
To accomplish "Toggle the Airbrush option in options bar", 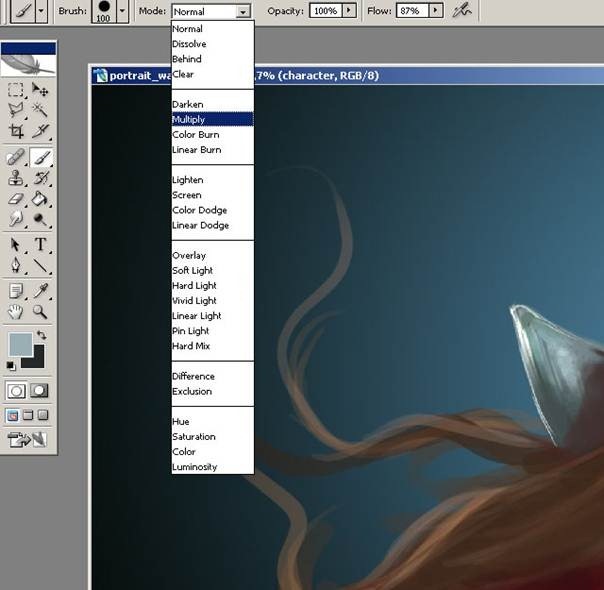I will coord(461,12).
